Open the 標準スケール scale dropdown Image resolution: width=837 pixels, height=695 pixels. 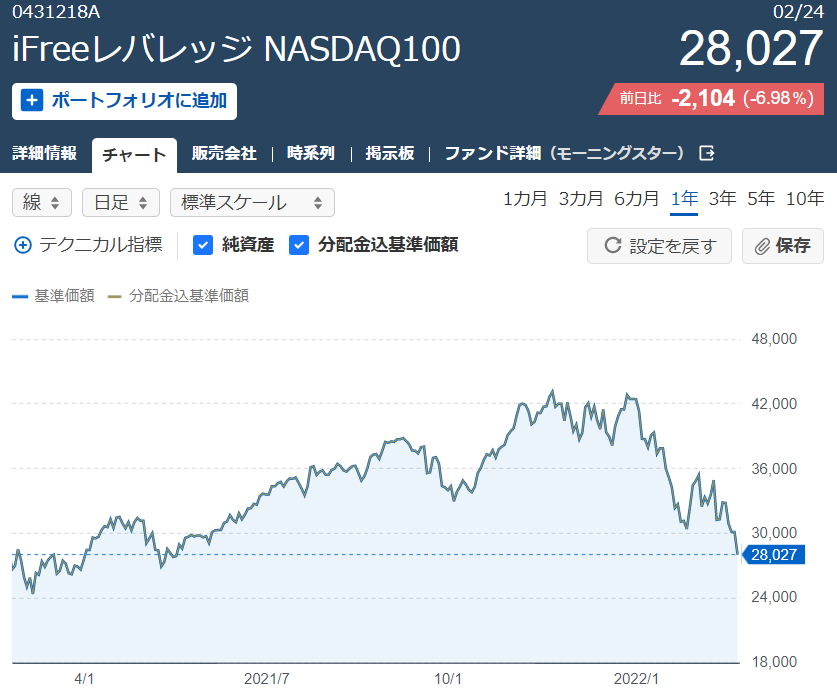[252, 203]
